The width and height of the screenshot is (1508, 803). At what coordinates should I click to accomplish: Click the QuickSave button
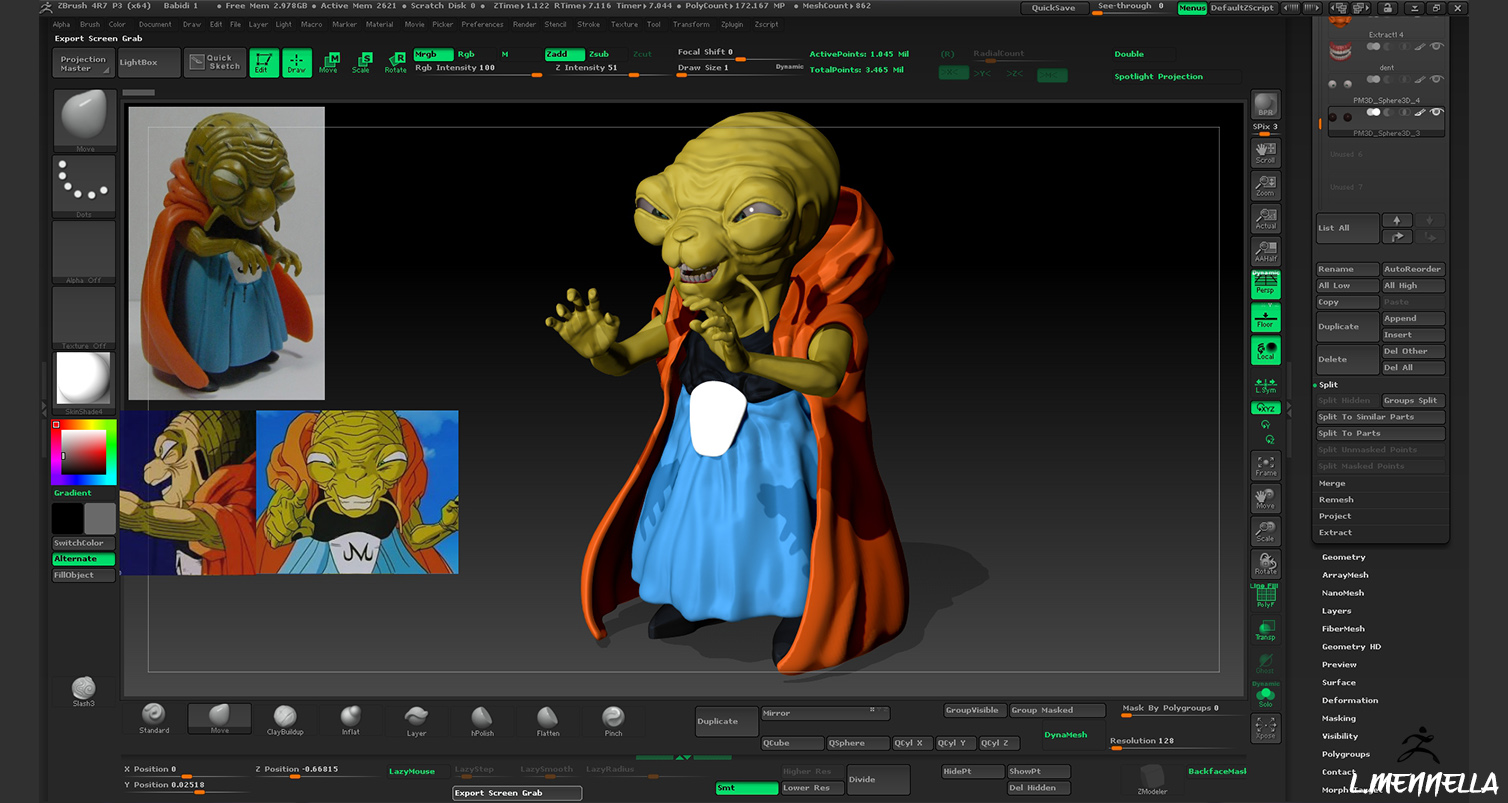pyautogui.click(x=1054, y=8)
